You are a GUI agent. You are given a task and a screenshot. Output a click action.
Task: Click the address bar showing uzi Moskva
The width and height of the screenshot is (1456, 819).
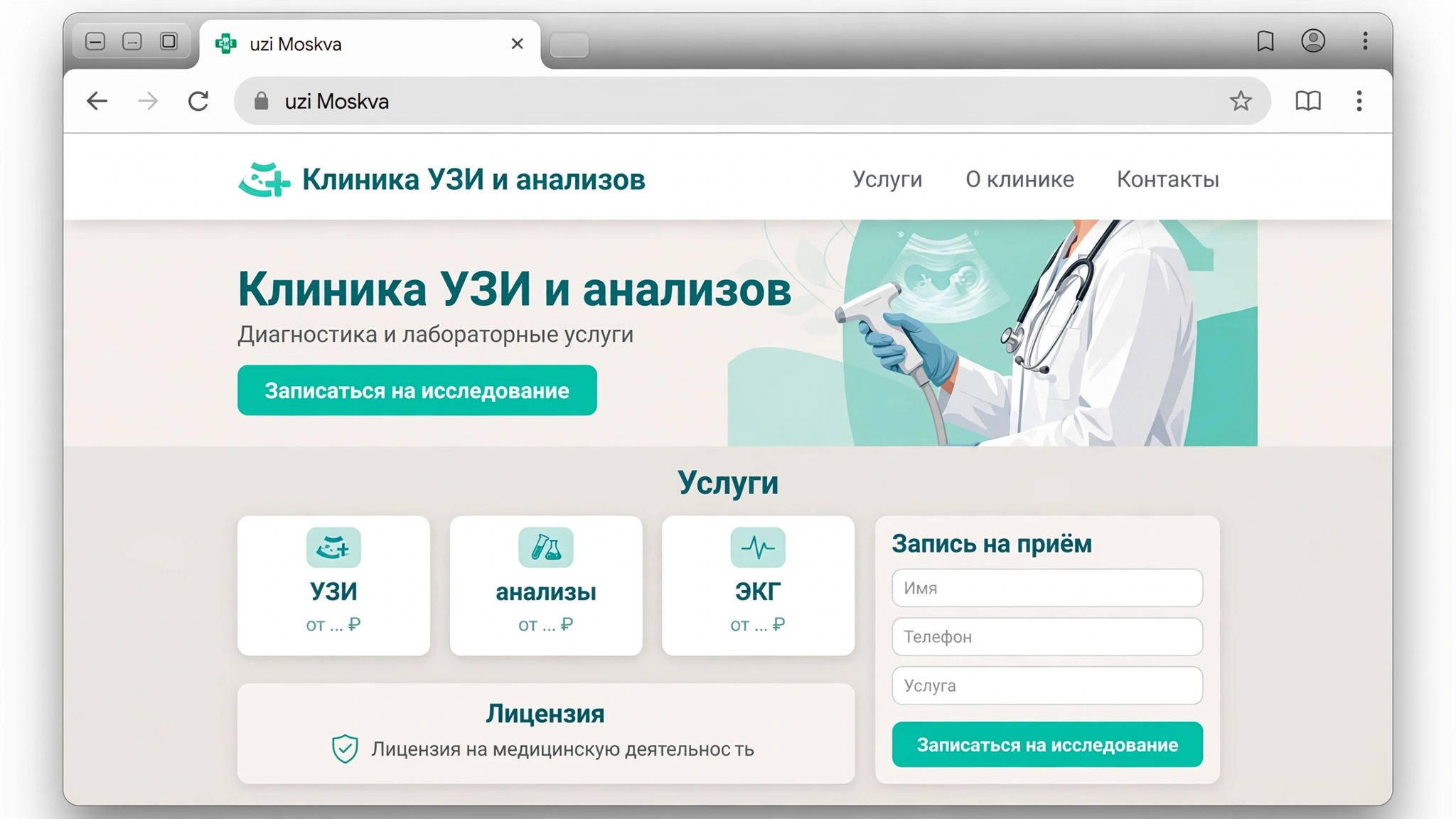pyautogui.click(x=752, y=101)
